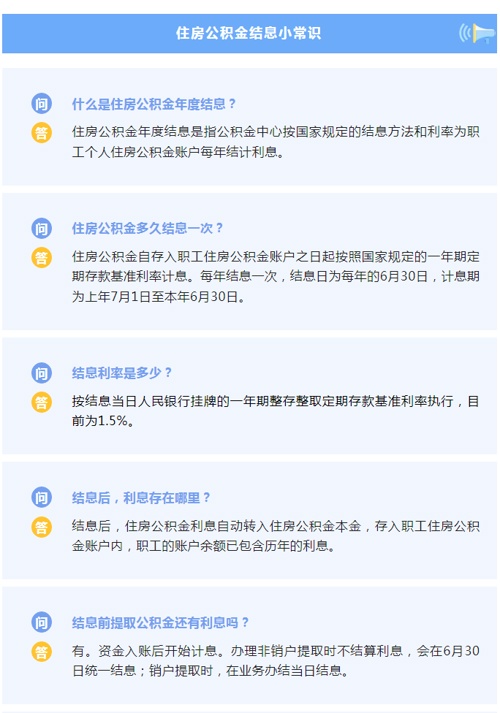Viewport: 500px width, 713px height.
Task: Click the blue 问 icon beside 结息利率是多少
Action: tap(41, 373)
